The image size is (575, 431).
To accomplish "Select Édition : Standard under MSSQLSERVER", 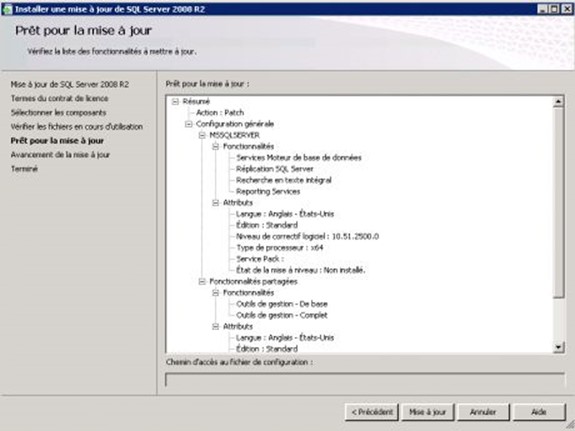I will [x=267, y=225].
